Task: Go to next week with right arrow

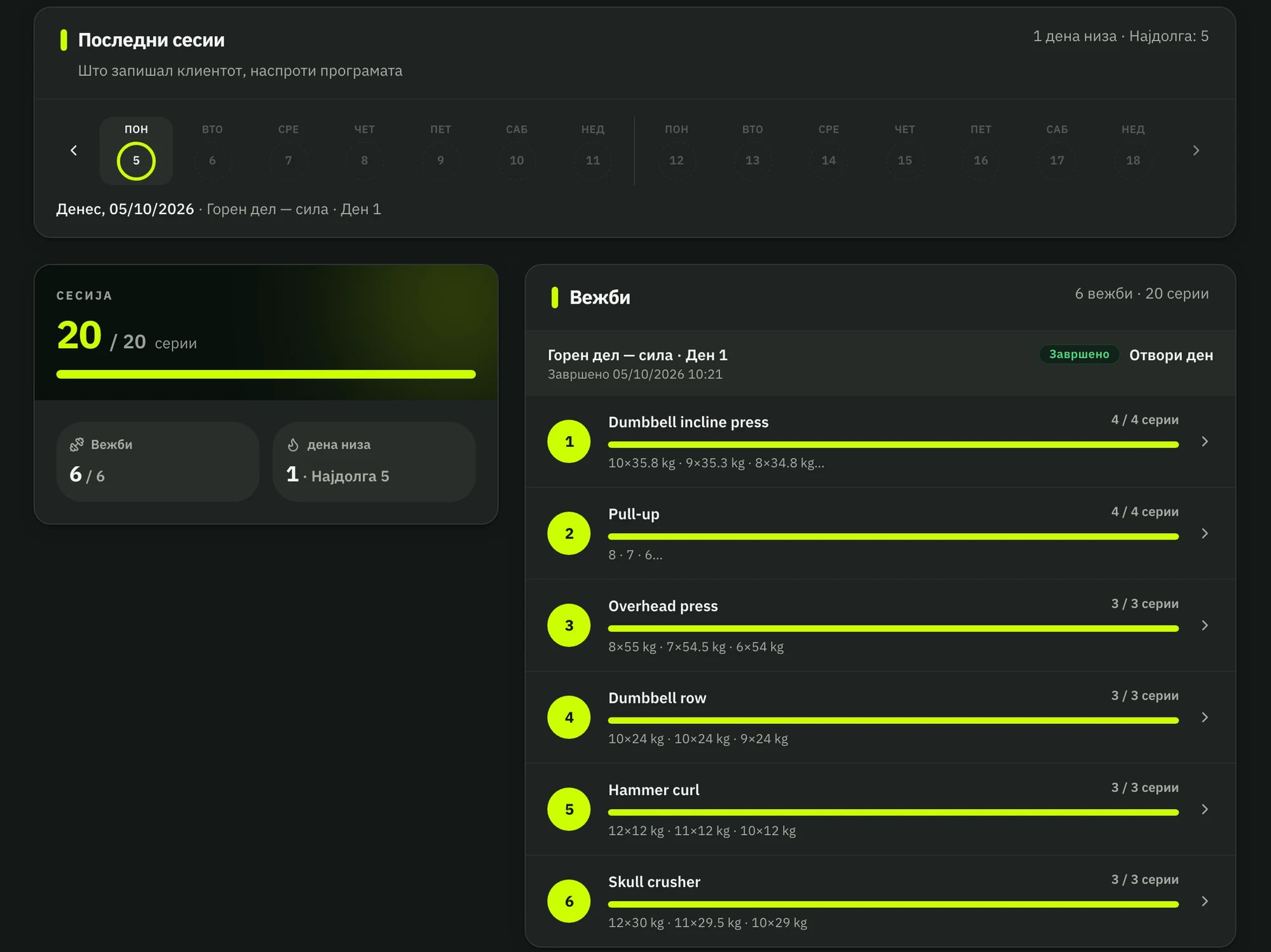Action: (1196, 151)
